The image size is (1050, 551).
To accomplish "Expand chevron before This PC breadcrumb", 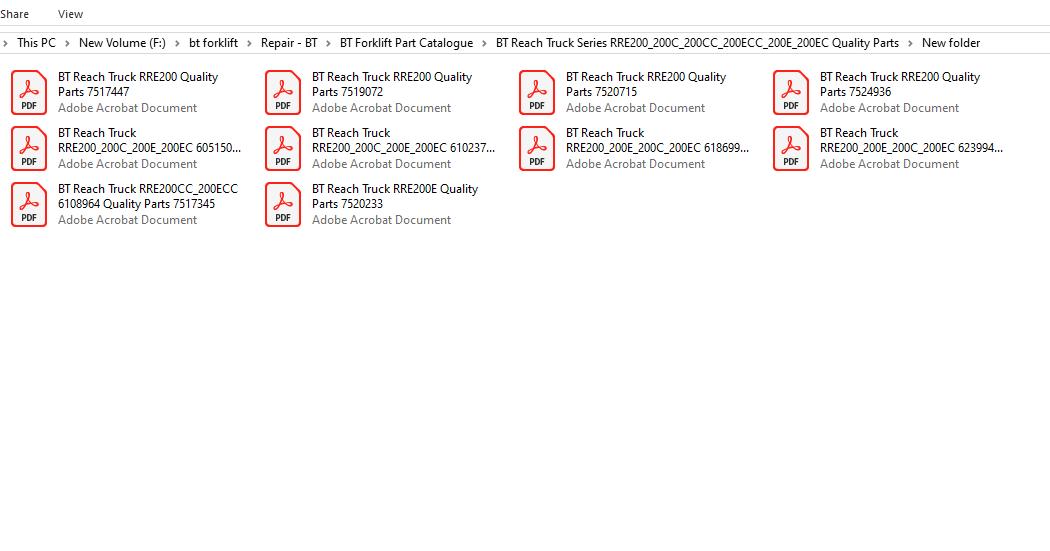I will point(5,43).
